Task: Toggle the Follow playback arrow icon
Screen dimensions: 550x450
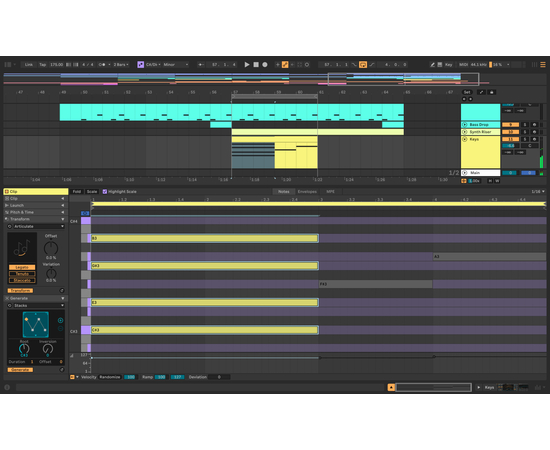Action: pos(201,65)
